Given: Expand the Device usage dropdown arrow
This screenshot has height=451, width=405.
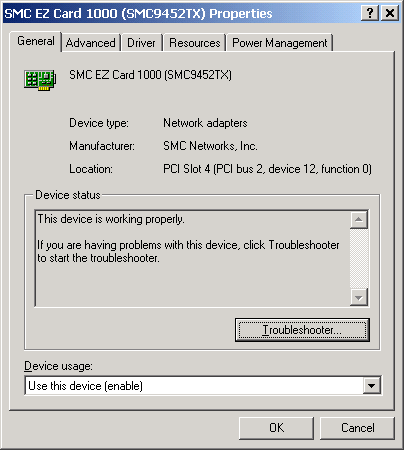Looking at the screenshot, I should tap(371, 386).
